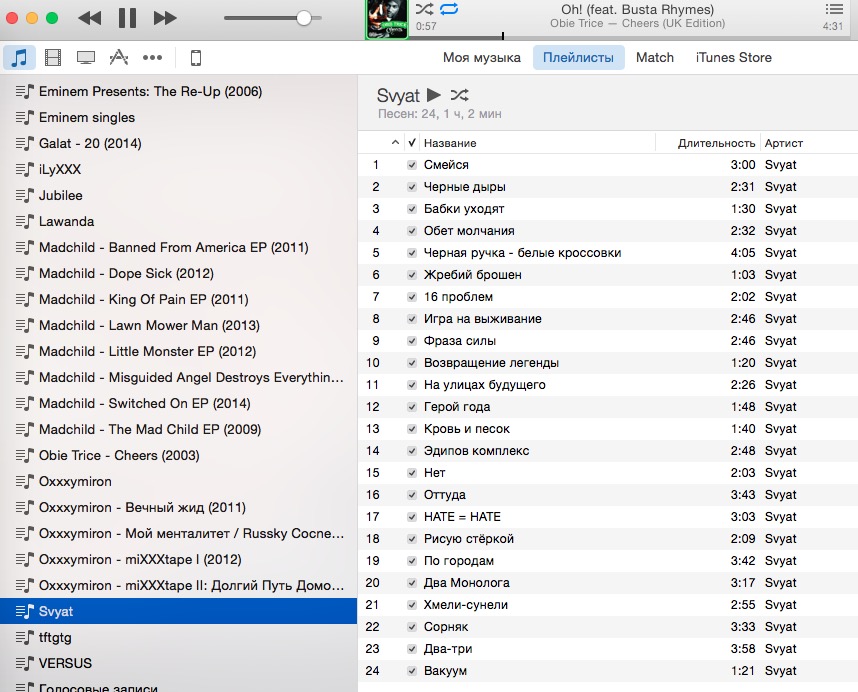Switch to Music library icon

pyautogui.click(x=19, y=57)
